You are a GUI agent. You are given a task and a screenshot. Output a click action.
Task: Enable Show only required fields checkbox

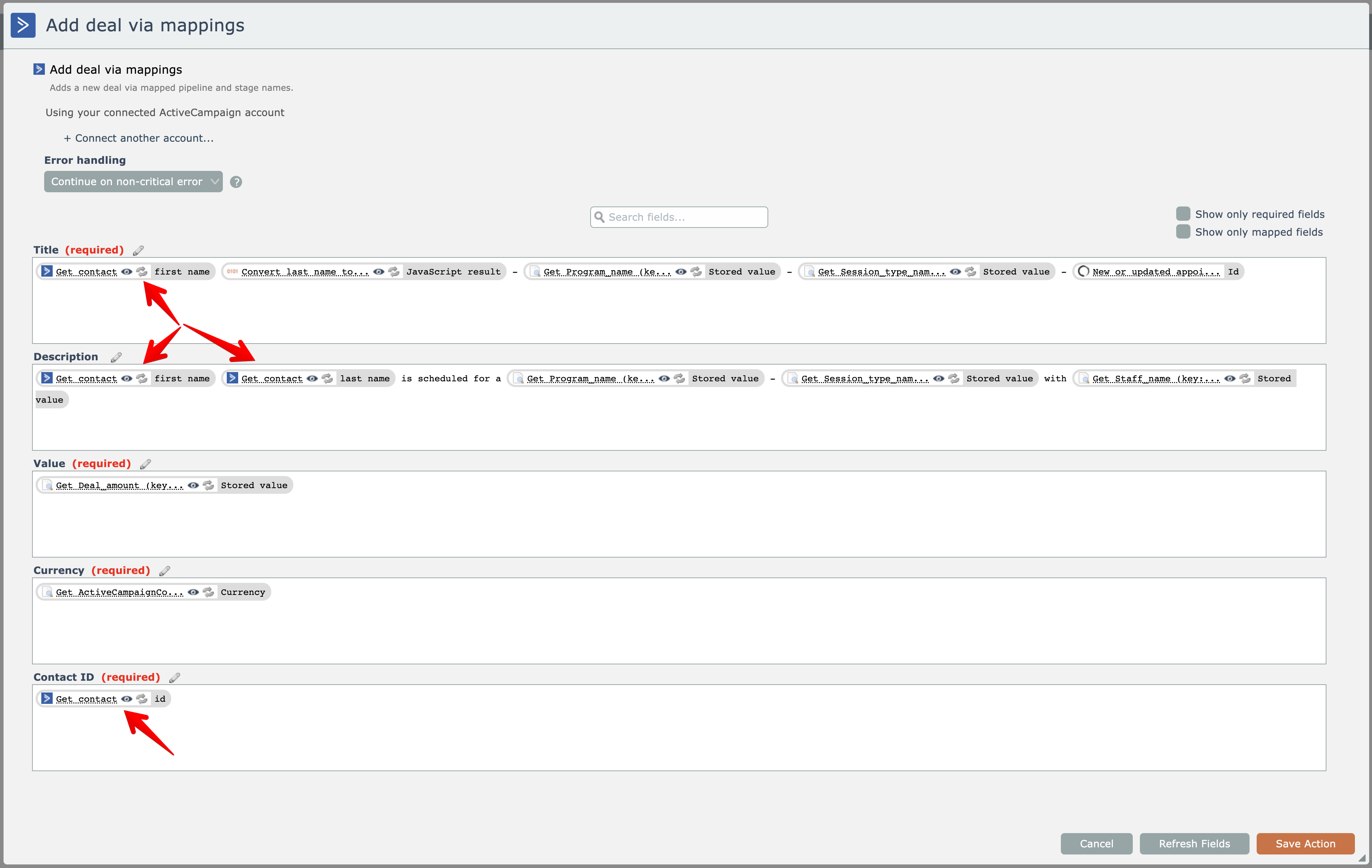click(x=1183, y=214)
